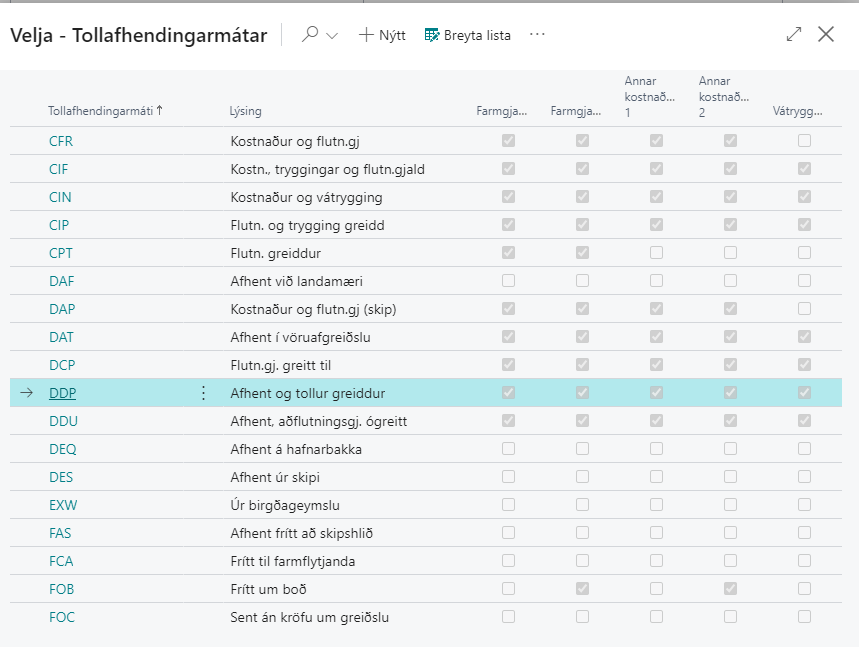Toggle second Farmgjald checkbox for FOB row
The width and height of the screenshot is (859, 647).
(x=582, y=589)
